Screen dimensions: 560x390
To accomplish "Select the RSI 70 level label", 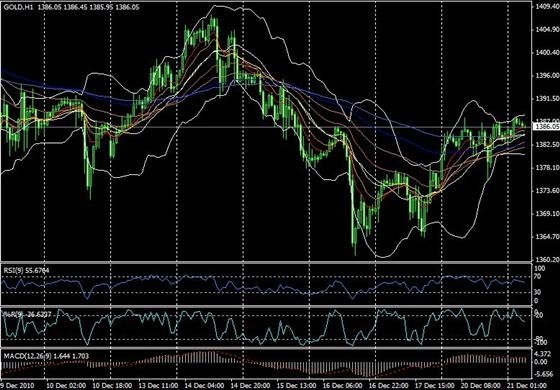I will pos(539,276).
